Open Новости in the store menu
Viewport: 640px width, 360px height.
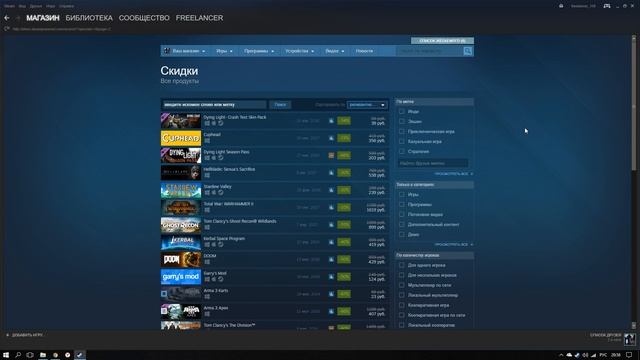tap(364, 51)
